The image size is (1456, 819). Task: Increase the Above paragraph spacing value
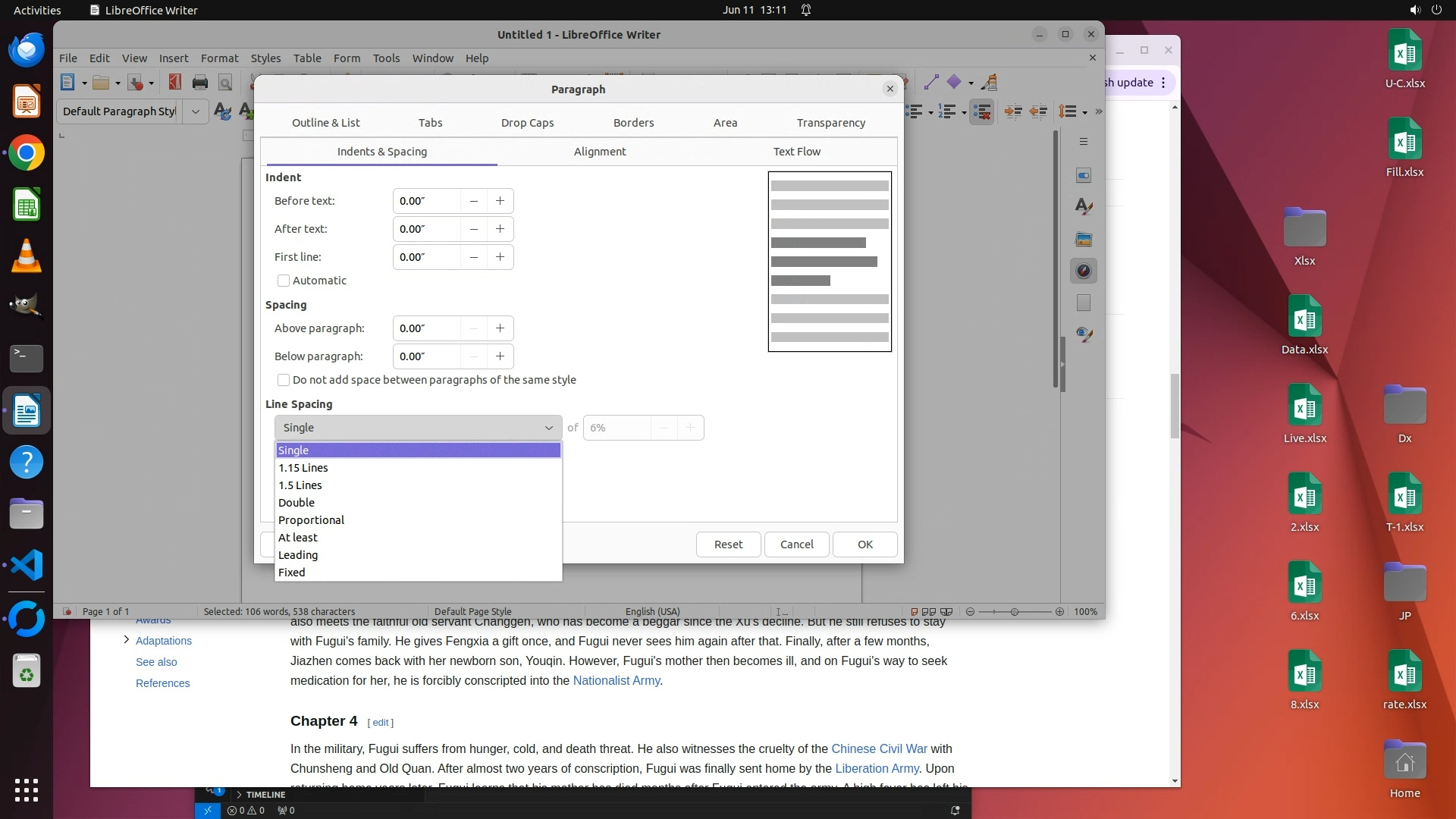tap(500, 328)
